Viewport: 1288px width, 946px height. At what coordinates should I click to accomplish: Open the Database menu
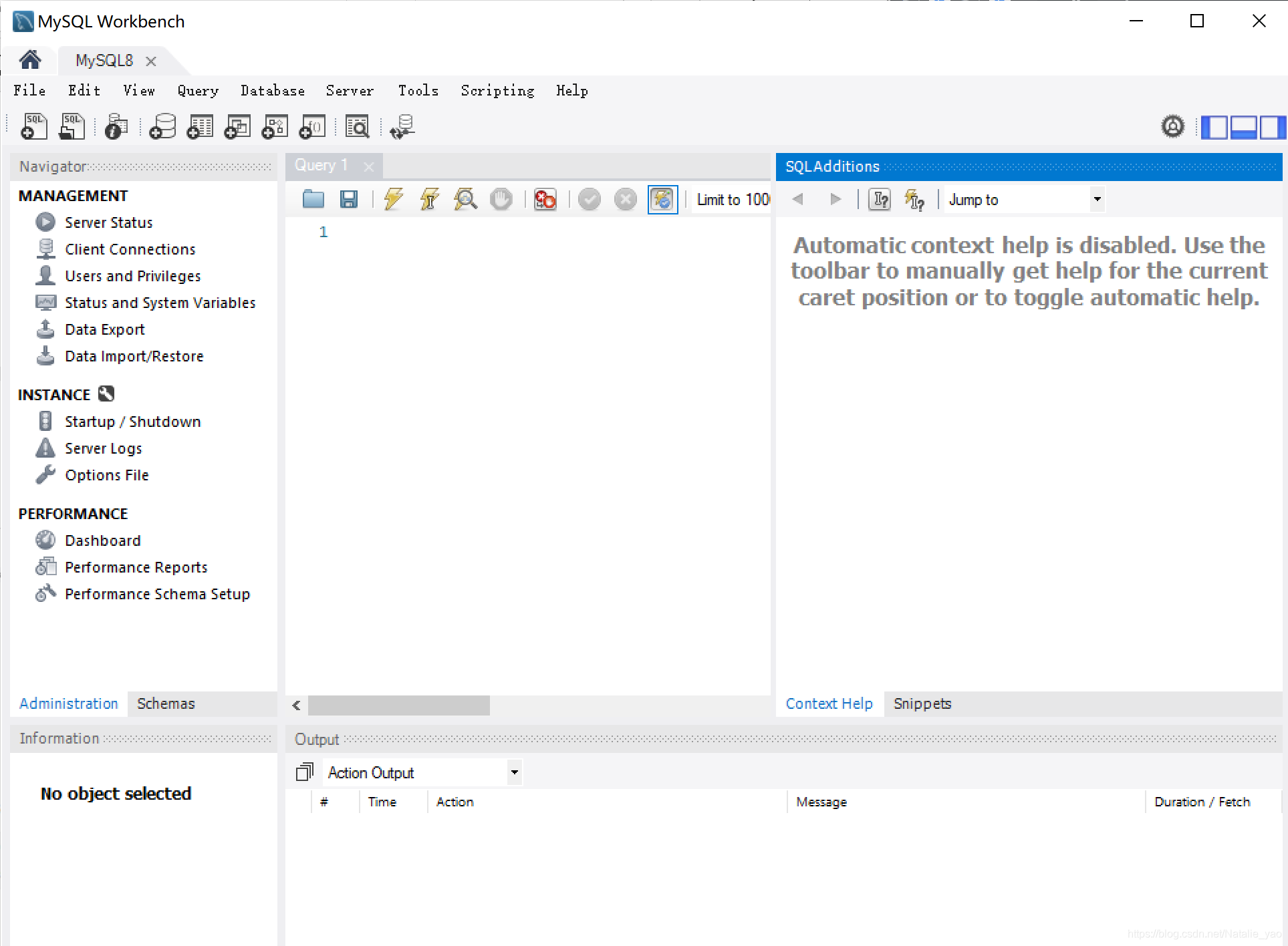point(272,91)
